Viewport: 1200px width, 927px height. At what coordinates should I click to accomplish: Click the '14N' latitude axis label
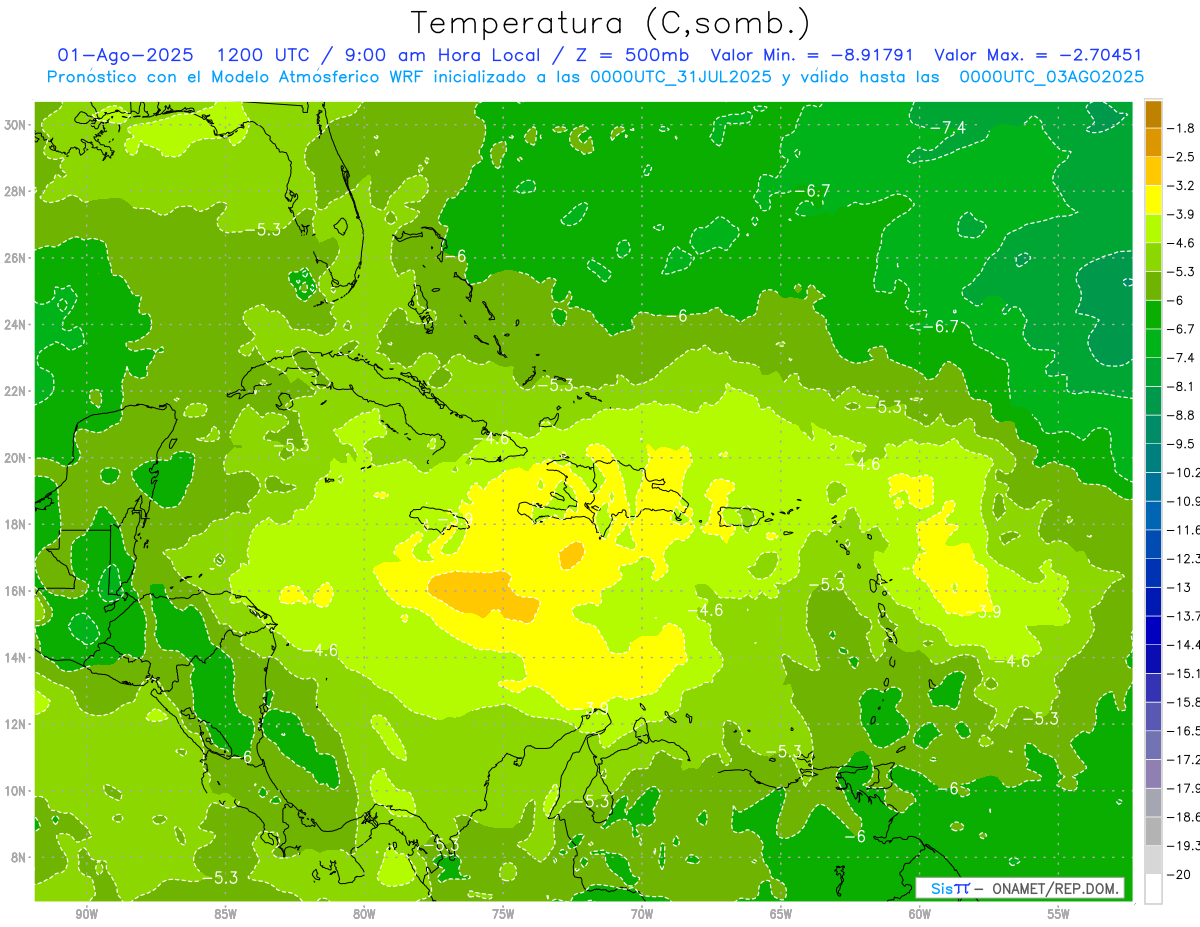click(16, 657)
